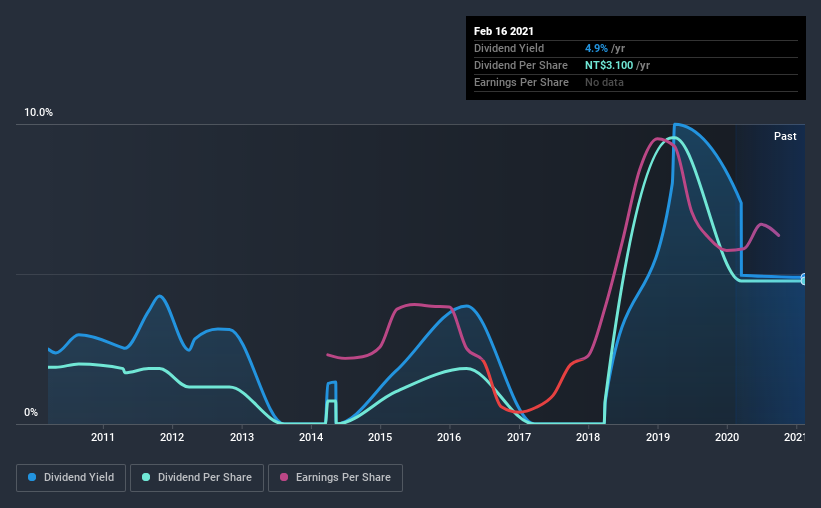Click the 10.0% y-axis label
The image size is (821, 508).
(38, 113)
